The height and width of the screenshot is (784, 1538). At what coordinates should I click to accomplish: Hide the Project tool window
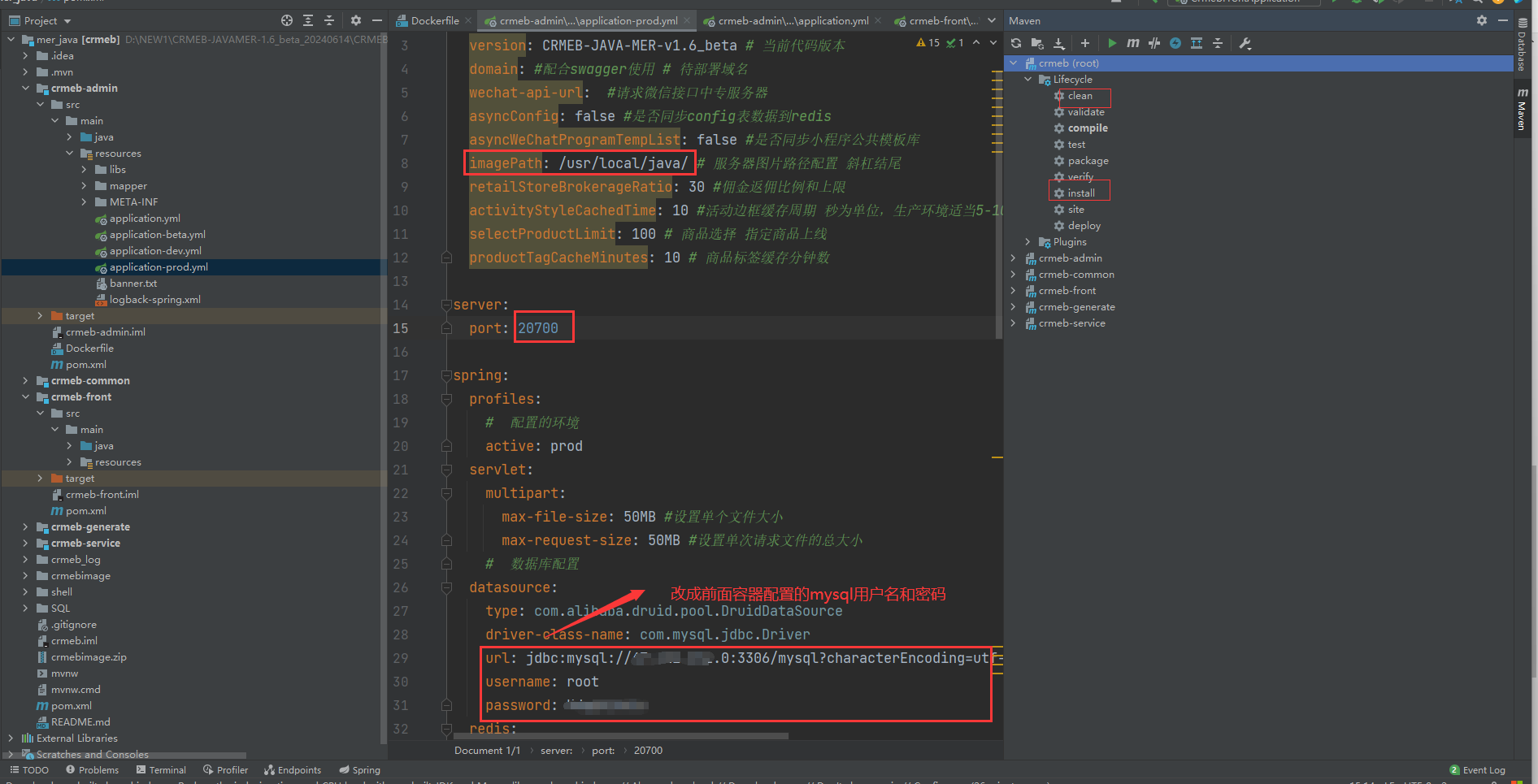[377, 20]
